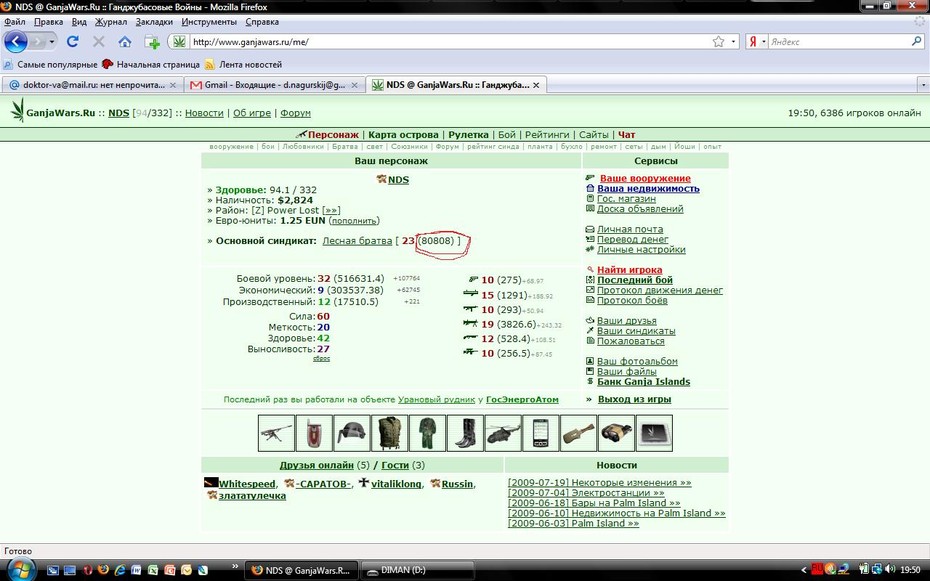Open the Файл menu
The height and width of the screenshot is (581, 930).
(x=14, y=22)
